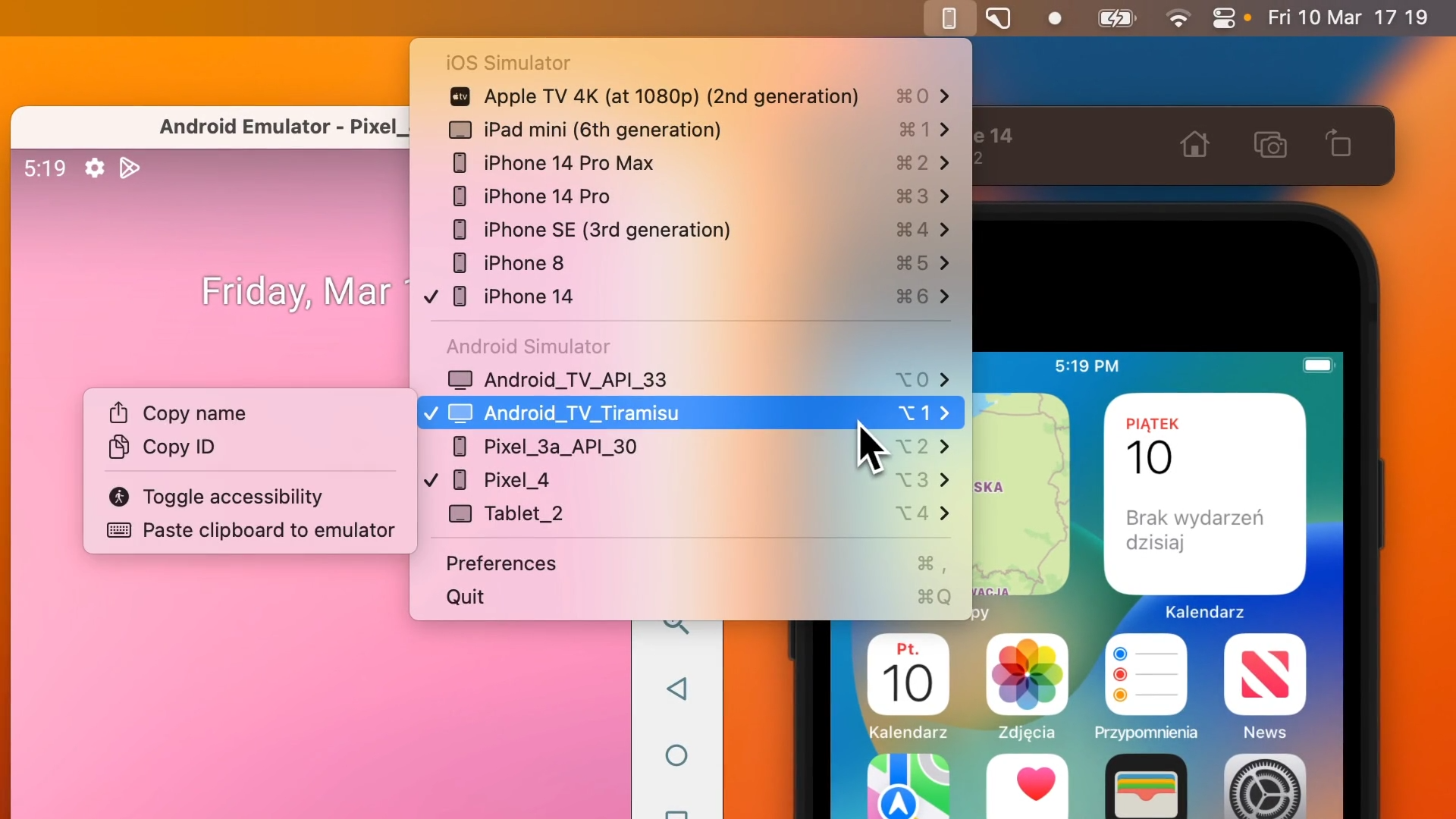Toggle accessibility in the submenu
Viewport: 1456px width, 819px height.
pos(232,497)
